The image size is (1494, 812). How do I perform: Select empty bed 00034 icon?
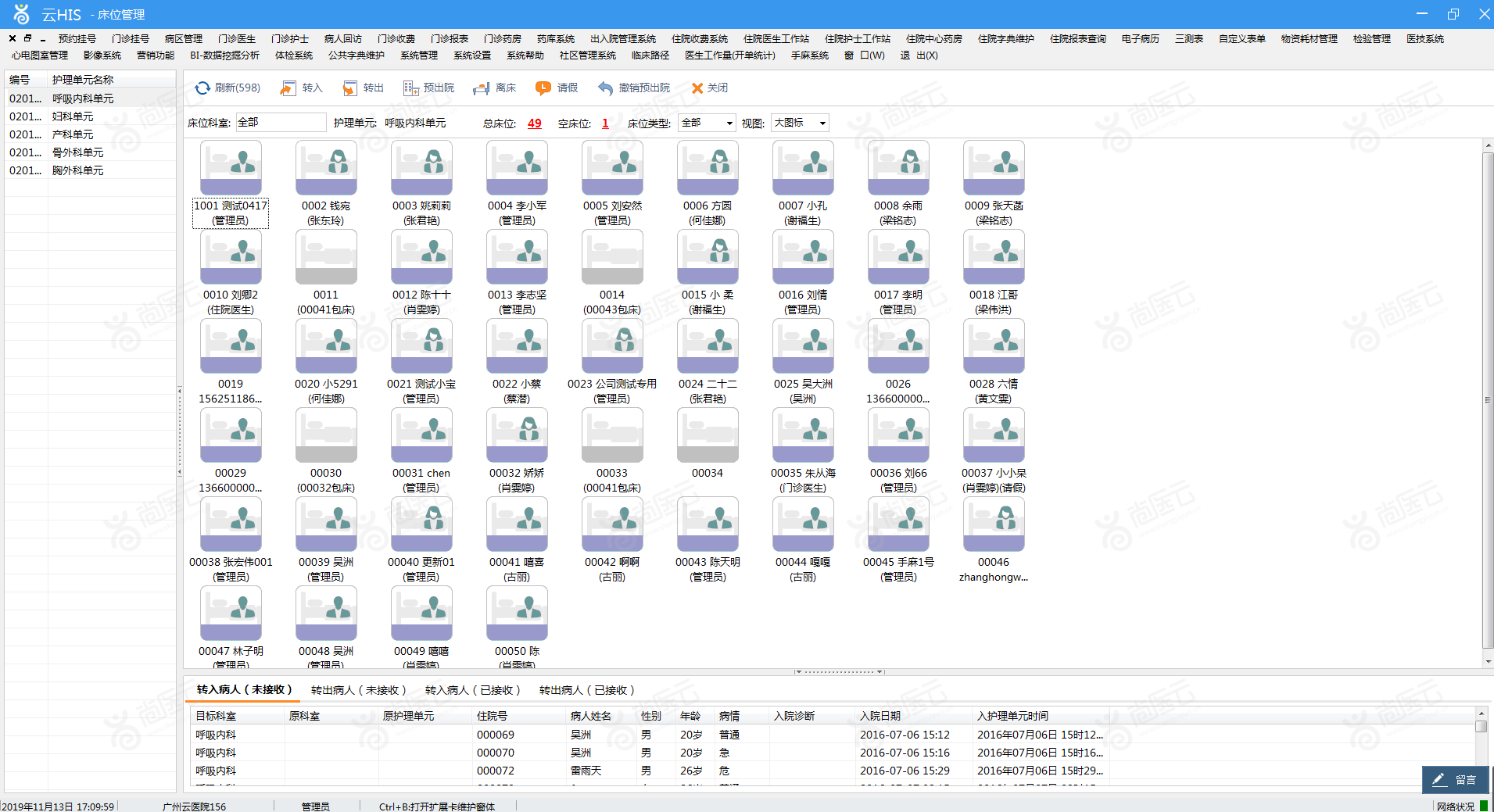click(708, 435)
